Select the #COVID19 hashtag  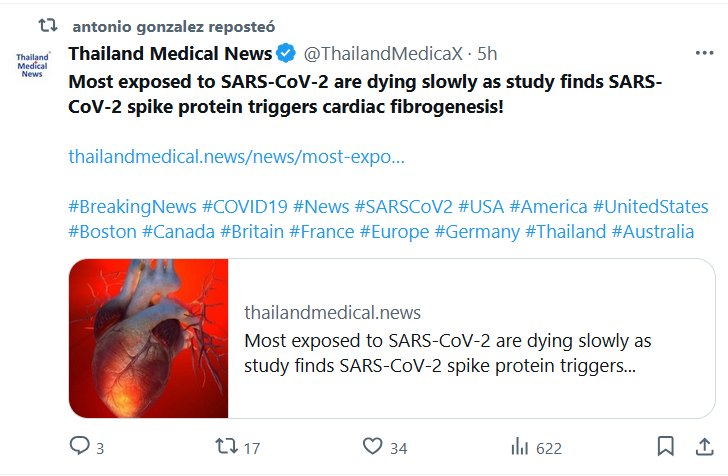[245, 207]
